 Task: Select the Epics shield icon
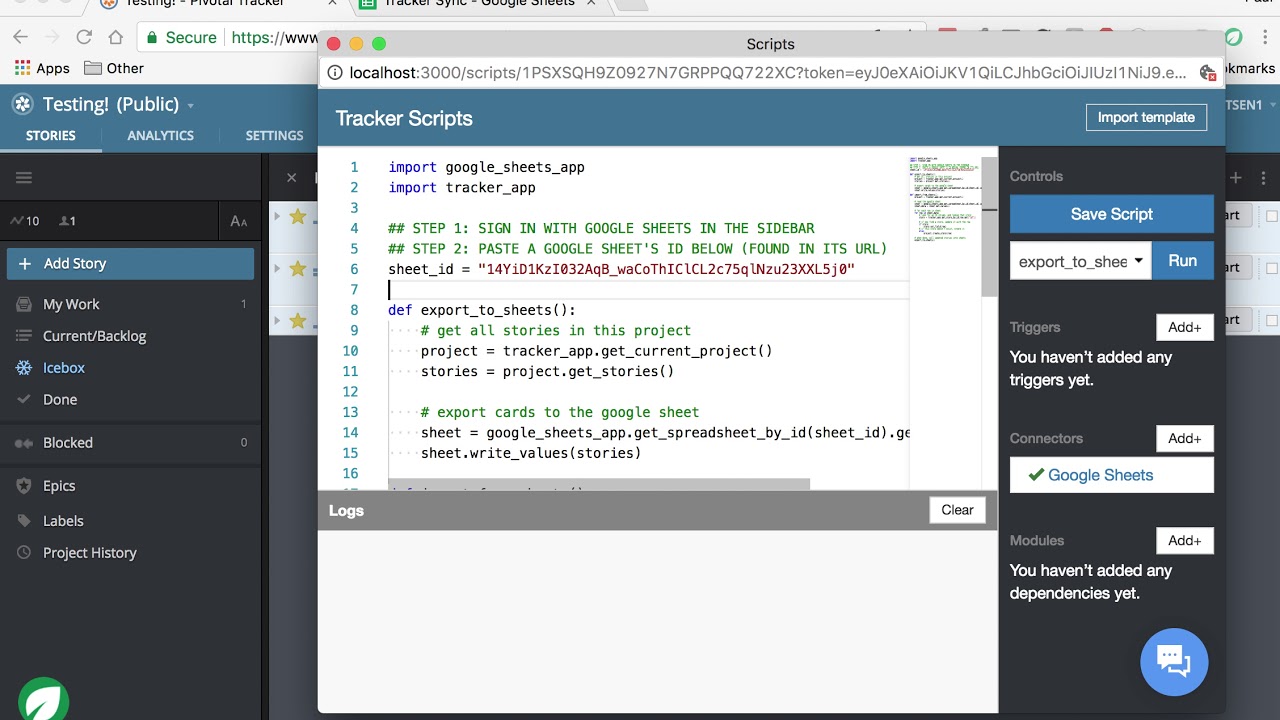click(x=22, y=485)
